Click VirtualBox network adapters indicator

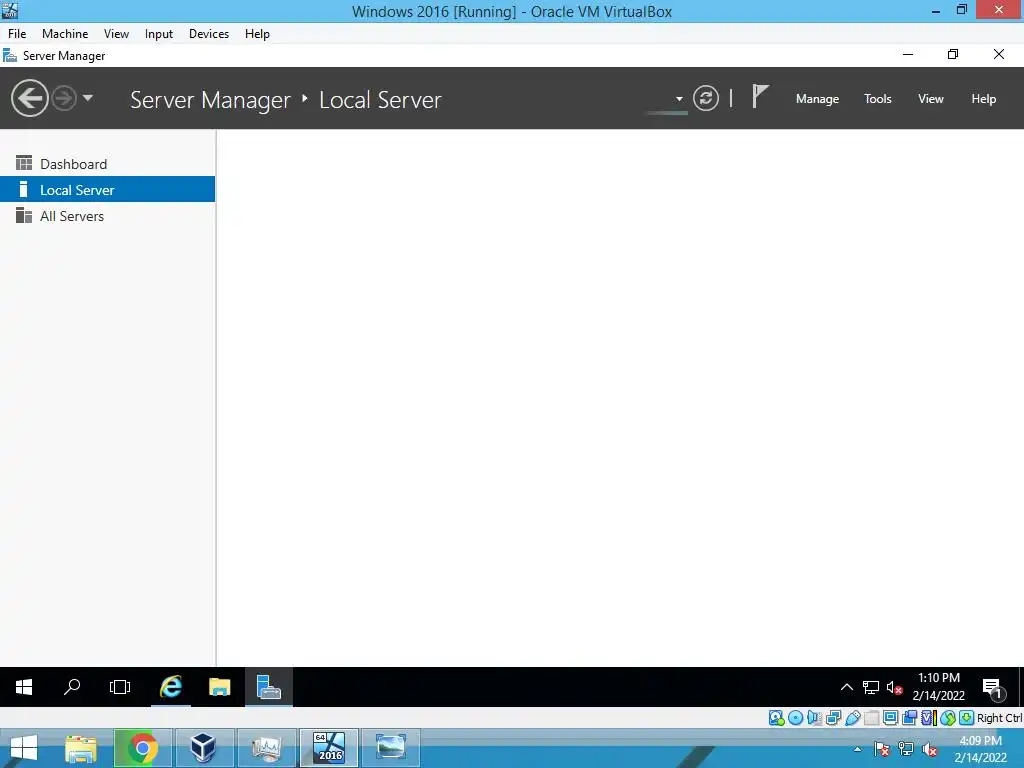(833, 718)
